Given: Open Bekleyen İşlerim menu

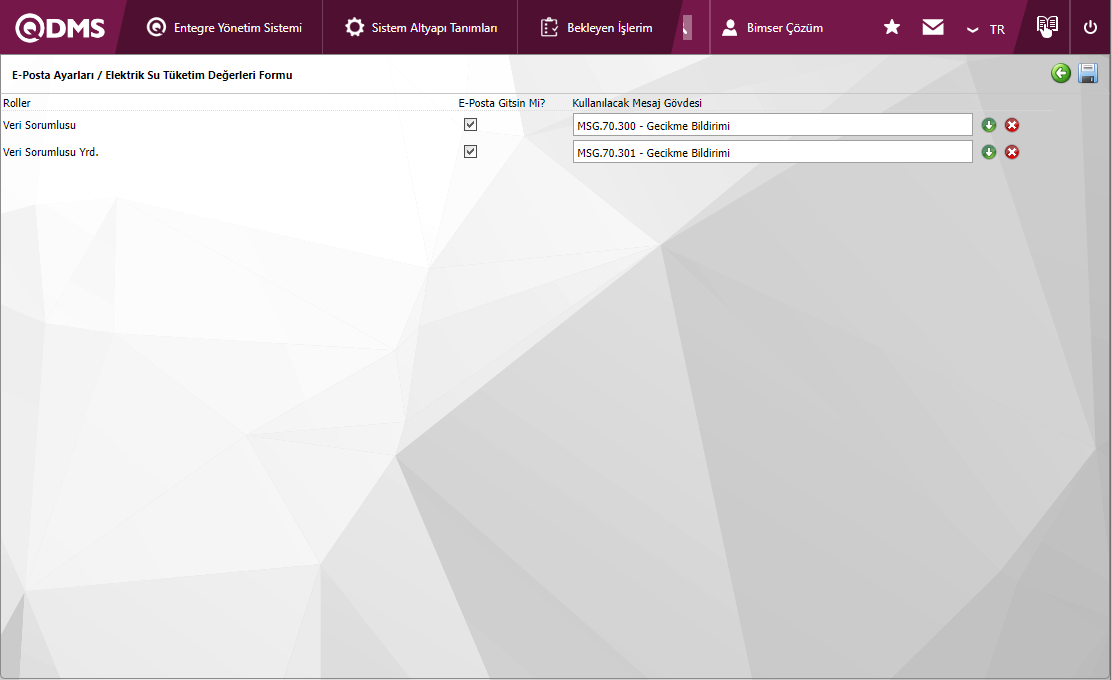Looking at the screenshot, I should [596, 28].
